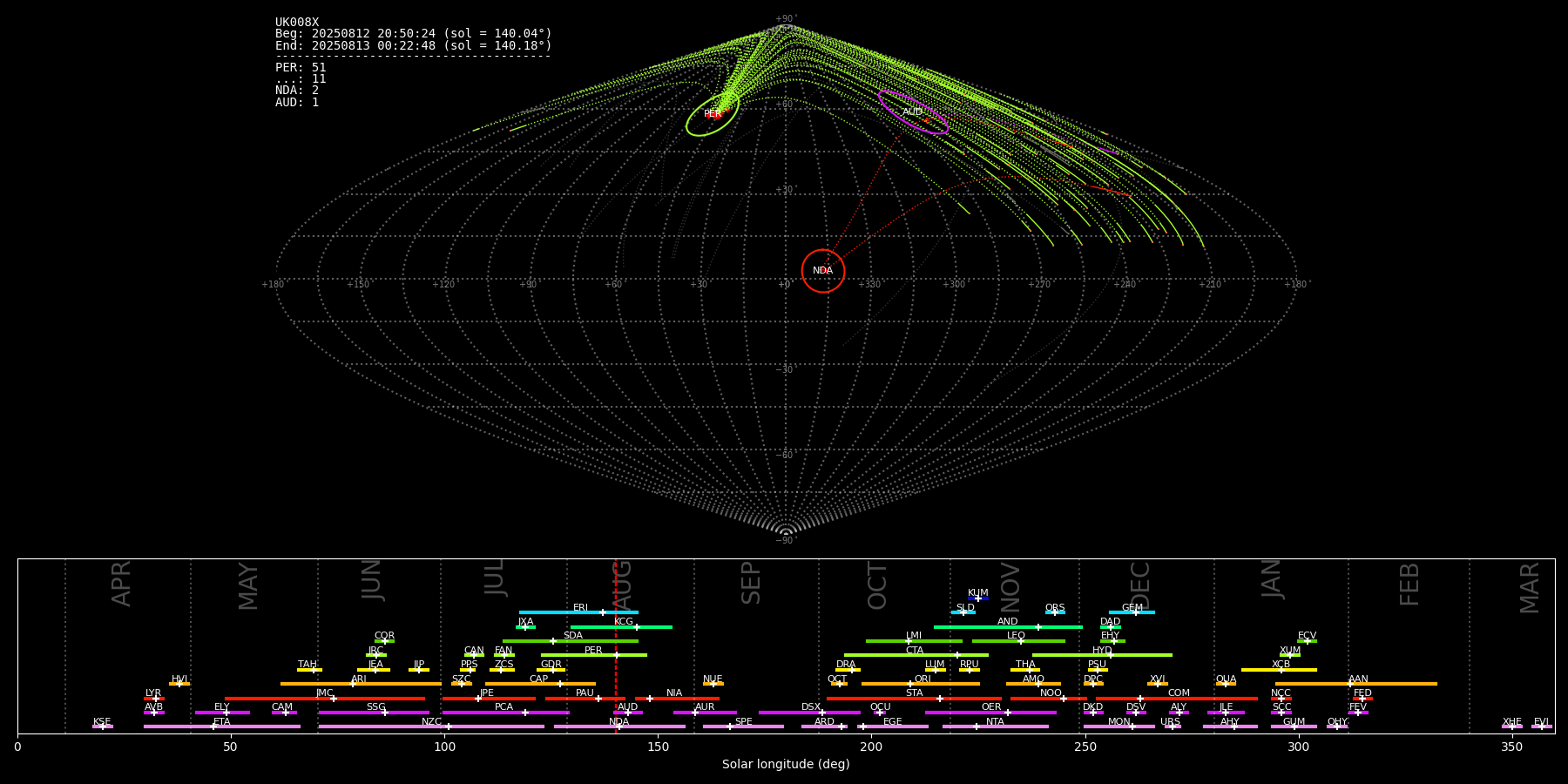Click the NZC pink shower bar
This screenshot has height=784, width=1568.
(x=431, y=727)
